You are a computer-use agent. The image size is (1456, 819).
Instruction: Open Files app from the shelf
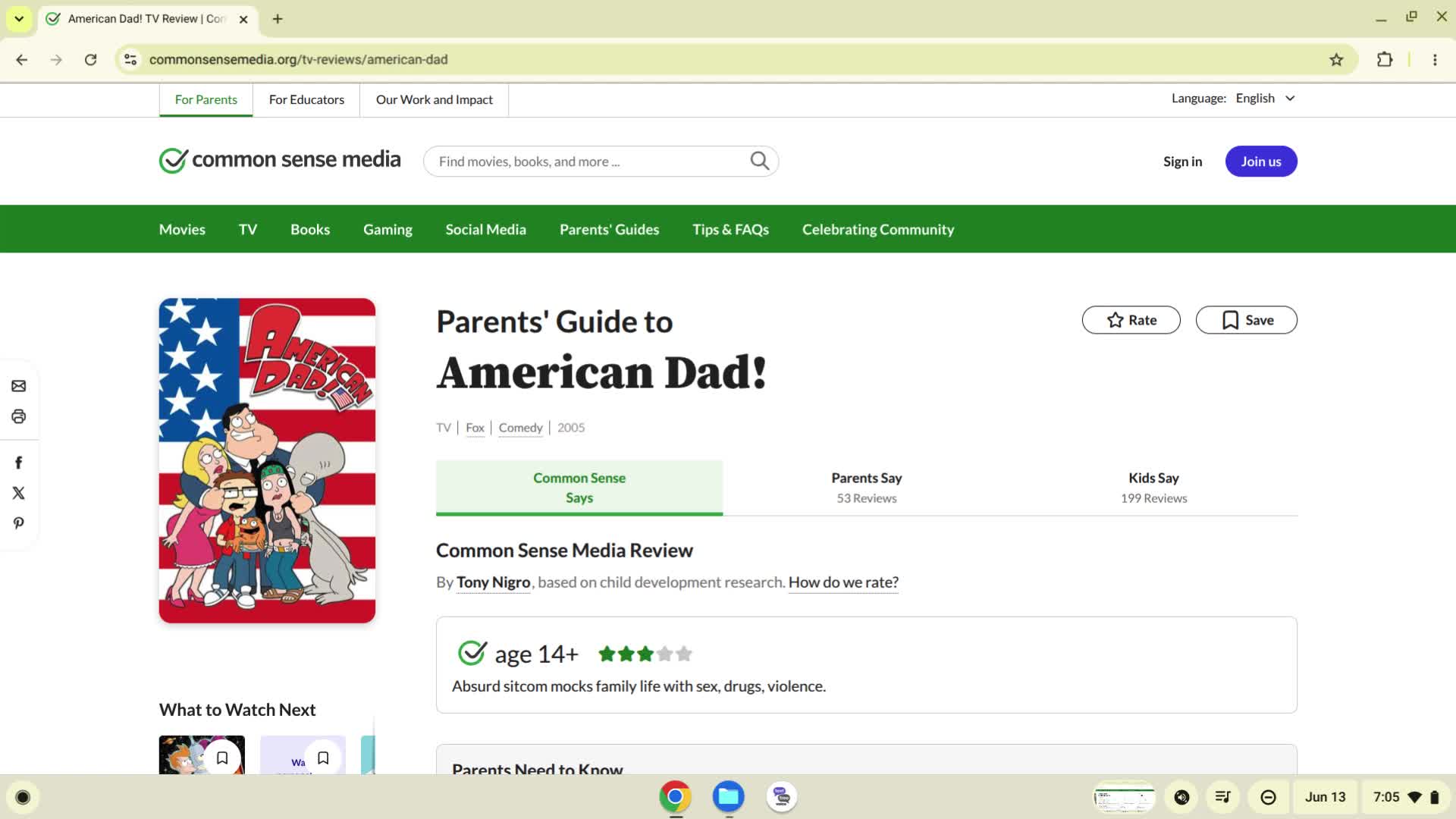click(728, 797)
